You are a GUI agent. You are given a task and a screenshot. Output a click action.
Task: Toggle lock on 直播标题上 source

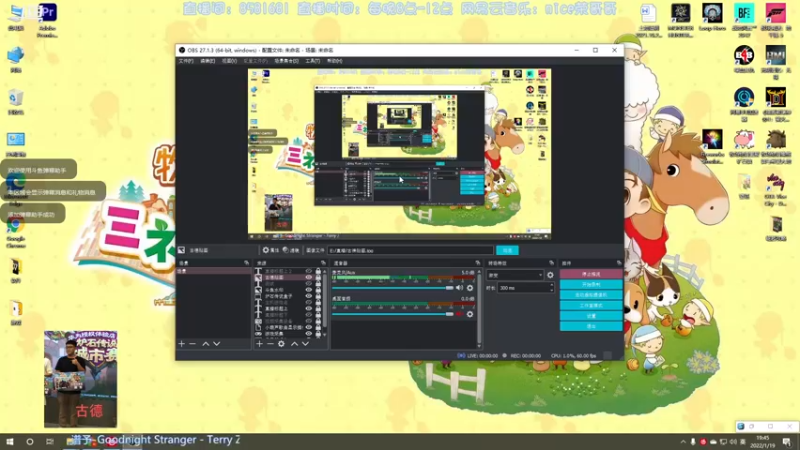pos(318,309)
